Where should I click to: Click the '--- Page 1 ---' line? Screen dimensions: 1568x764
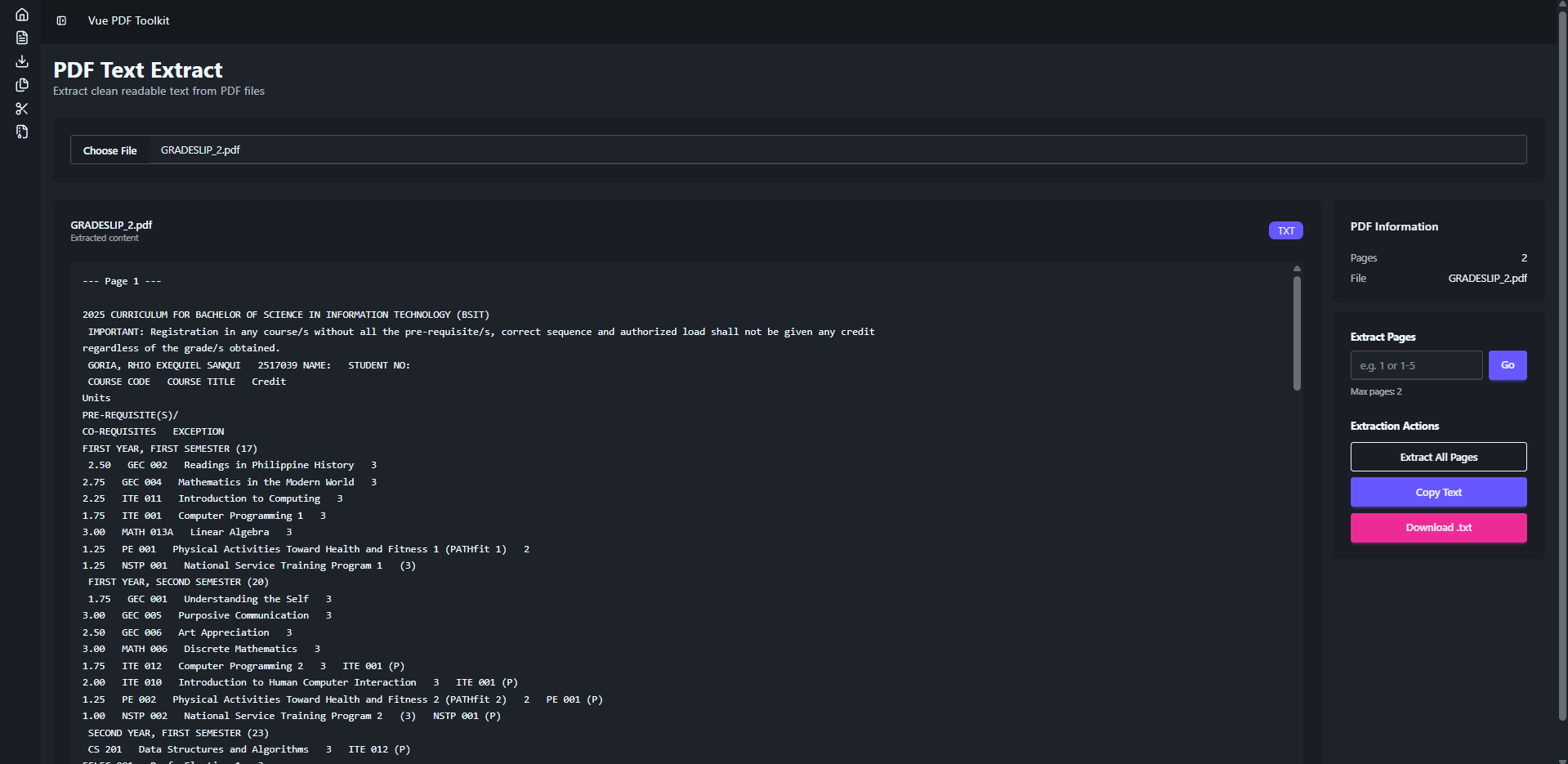pos(122,281)
